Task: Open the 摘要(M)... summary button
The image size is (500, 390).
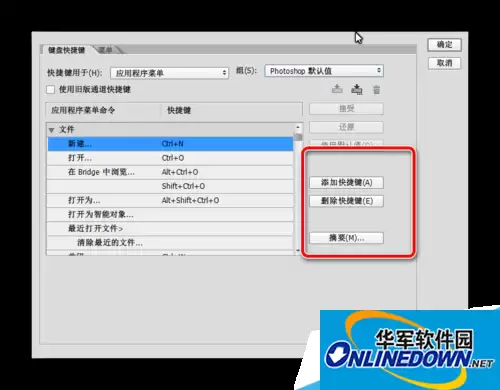Action: click(x=347, y=238)
